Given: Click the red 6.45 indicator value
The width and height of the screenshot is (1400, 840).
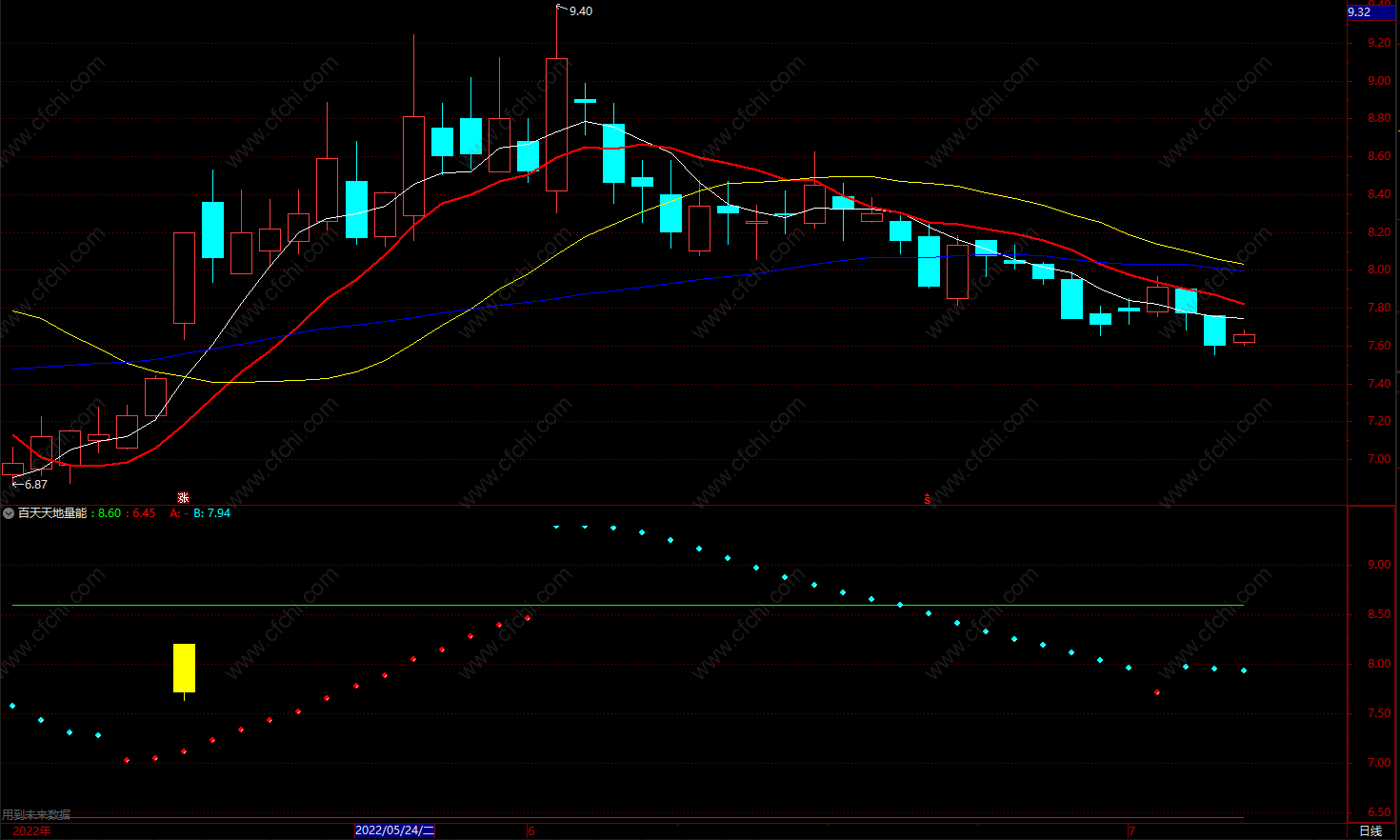Looking at the screenshot, I should (144, 513).
